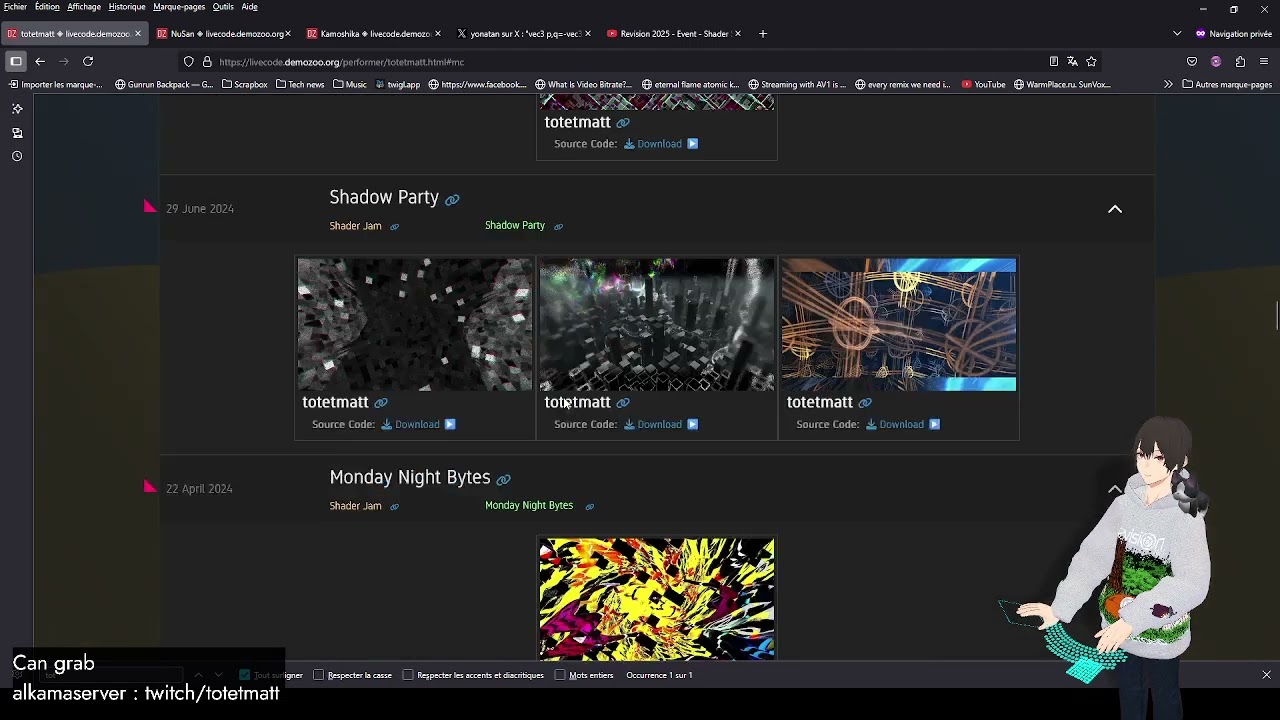The image size is (1280, 720).
Task: Translate this page icon
Action: (x=1072, y=62)
